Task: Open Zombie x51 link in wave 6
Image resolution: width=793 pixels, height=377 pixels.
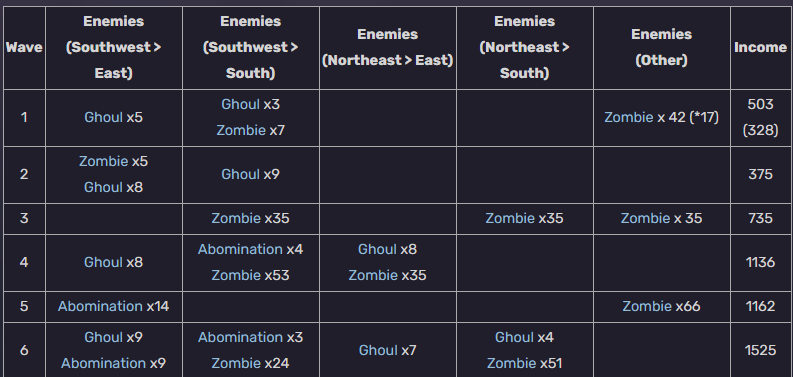Action: (511, 363)
